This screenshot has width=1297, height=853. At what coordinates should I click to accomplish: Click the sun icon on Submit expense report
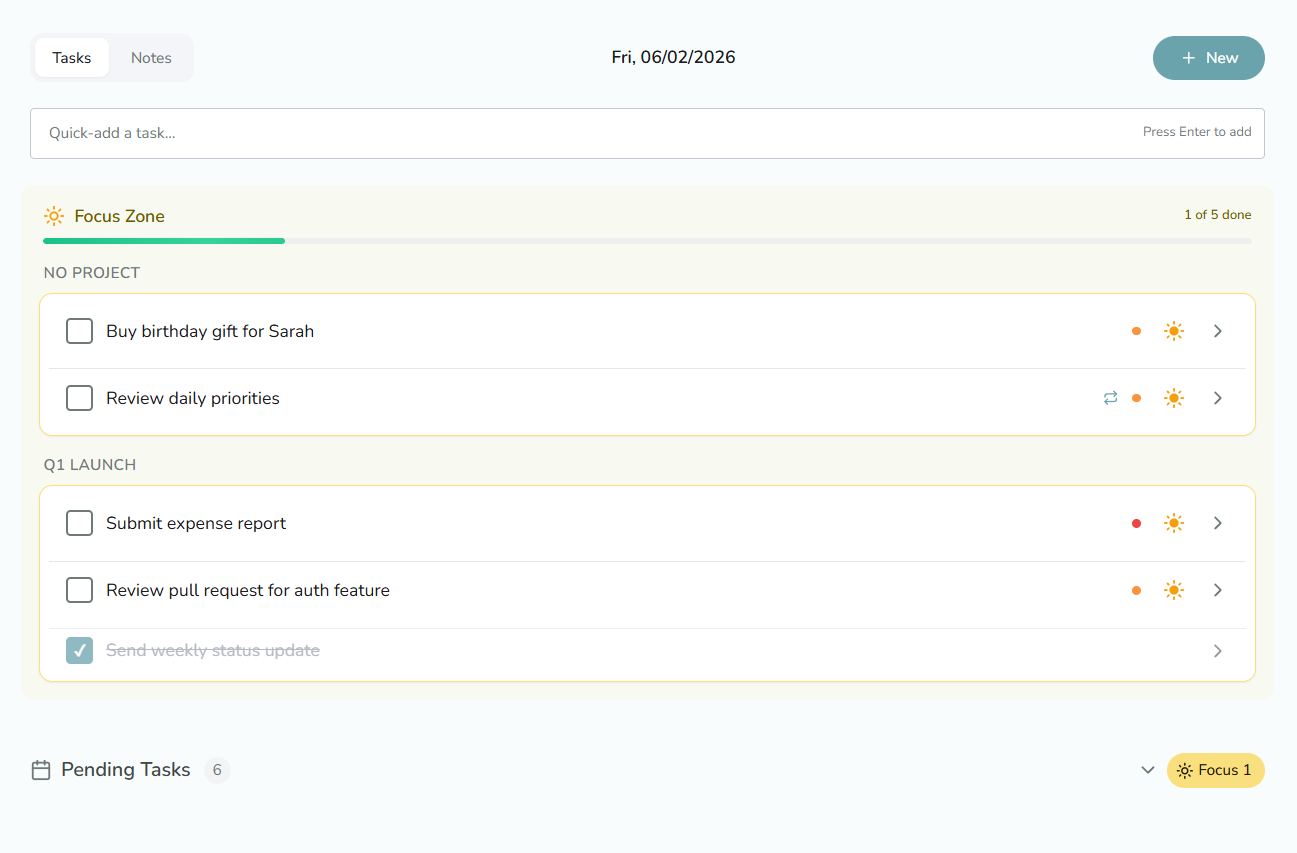click(x=1174, y=523)
